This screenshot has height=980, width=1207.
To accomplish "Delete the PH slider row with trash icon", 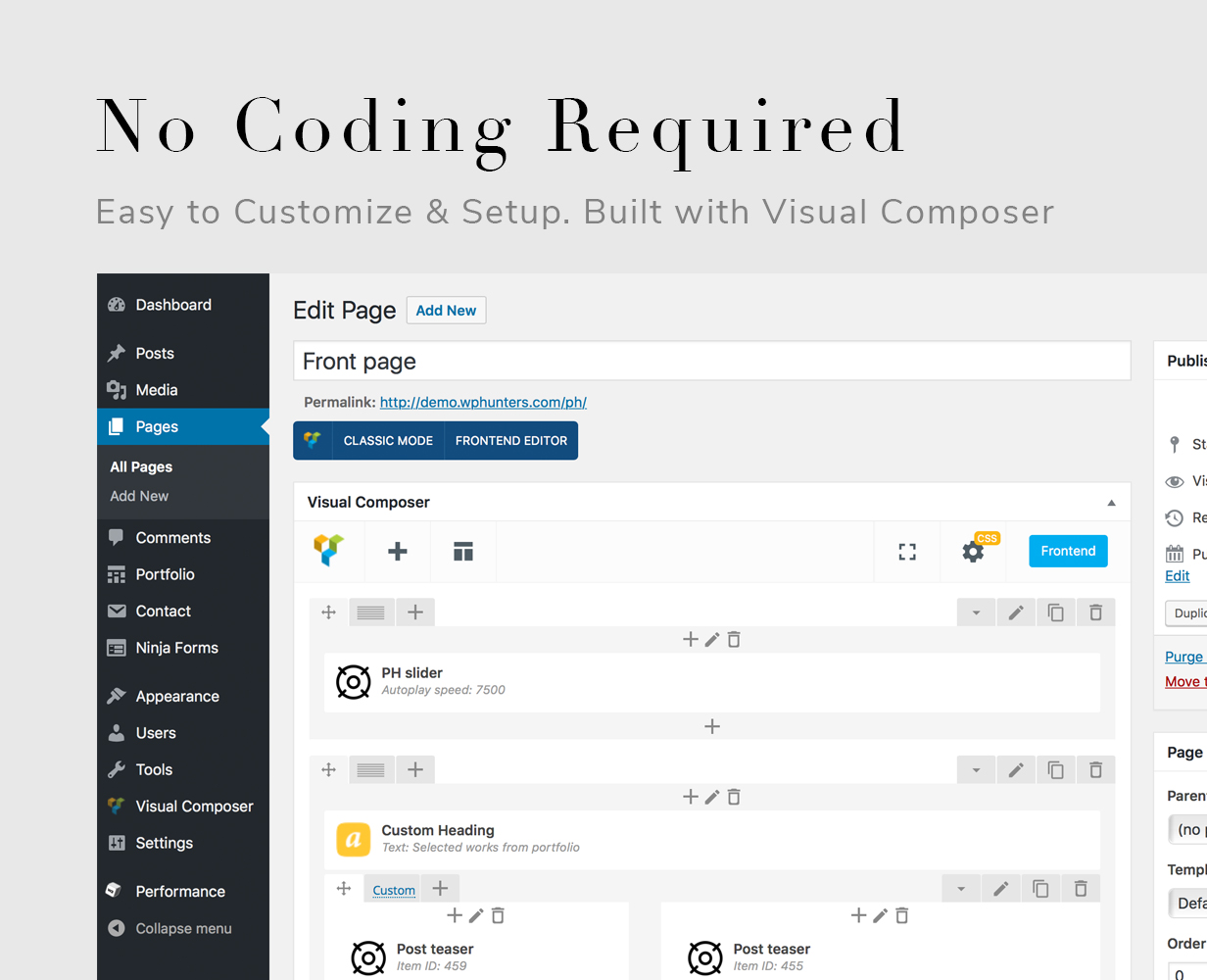I will coord(1095,612).
